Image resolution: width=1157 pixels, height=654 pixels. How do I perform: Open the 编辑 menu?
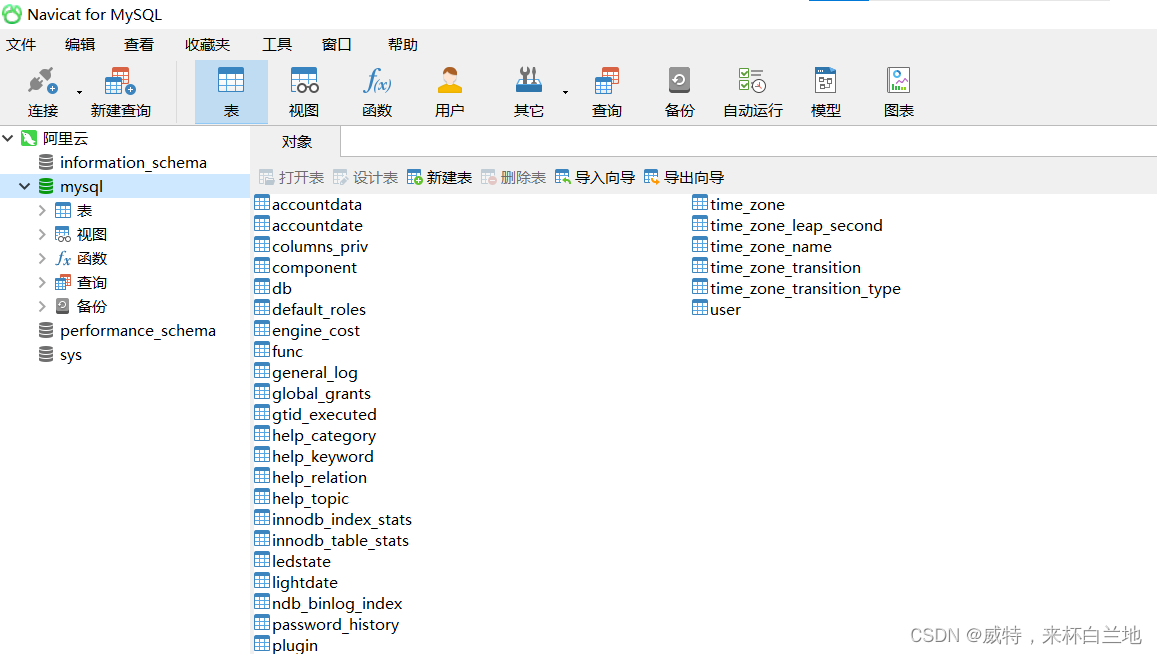pos(80,44)
